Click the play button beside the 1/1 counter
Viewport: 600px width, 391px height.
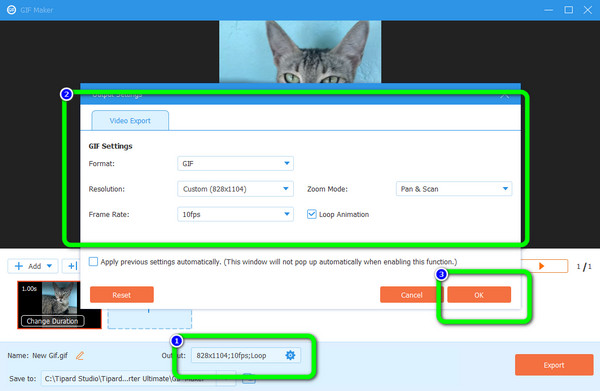tap(541, 266)
